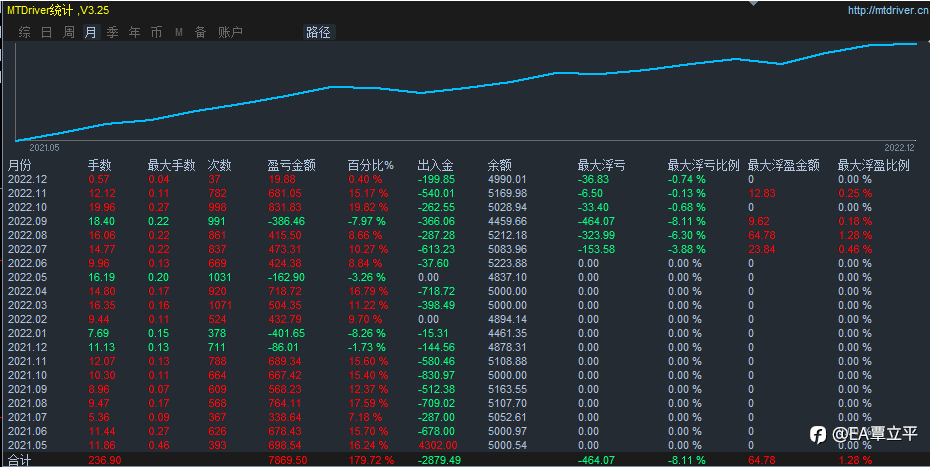Screen dimensions: 930x467
Task: Open the 备 notes tab
Action: 200,32
